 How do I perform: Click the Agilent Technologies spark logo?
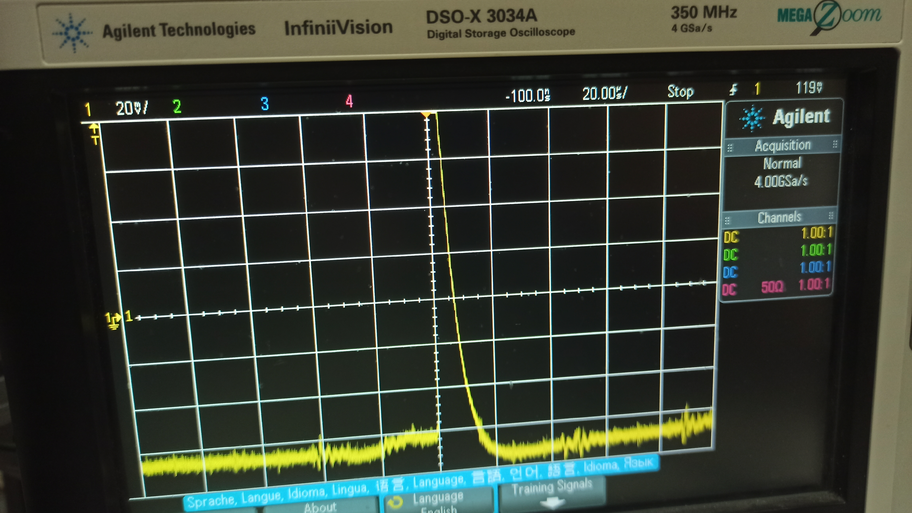click(x=72, y=33)
